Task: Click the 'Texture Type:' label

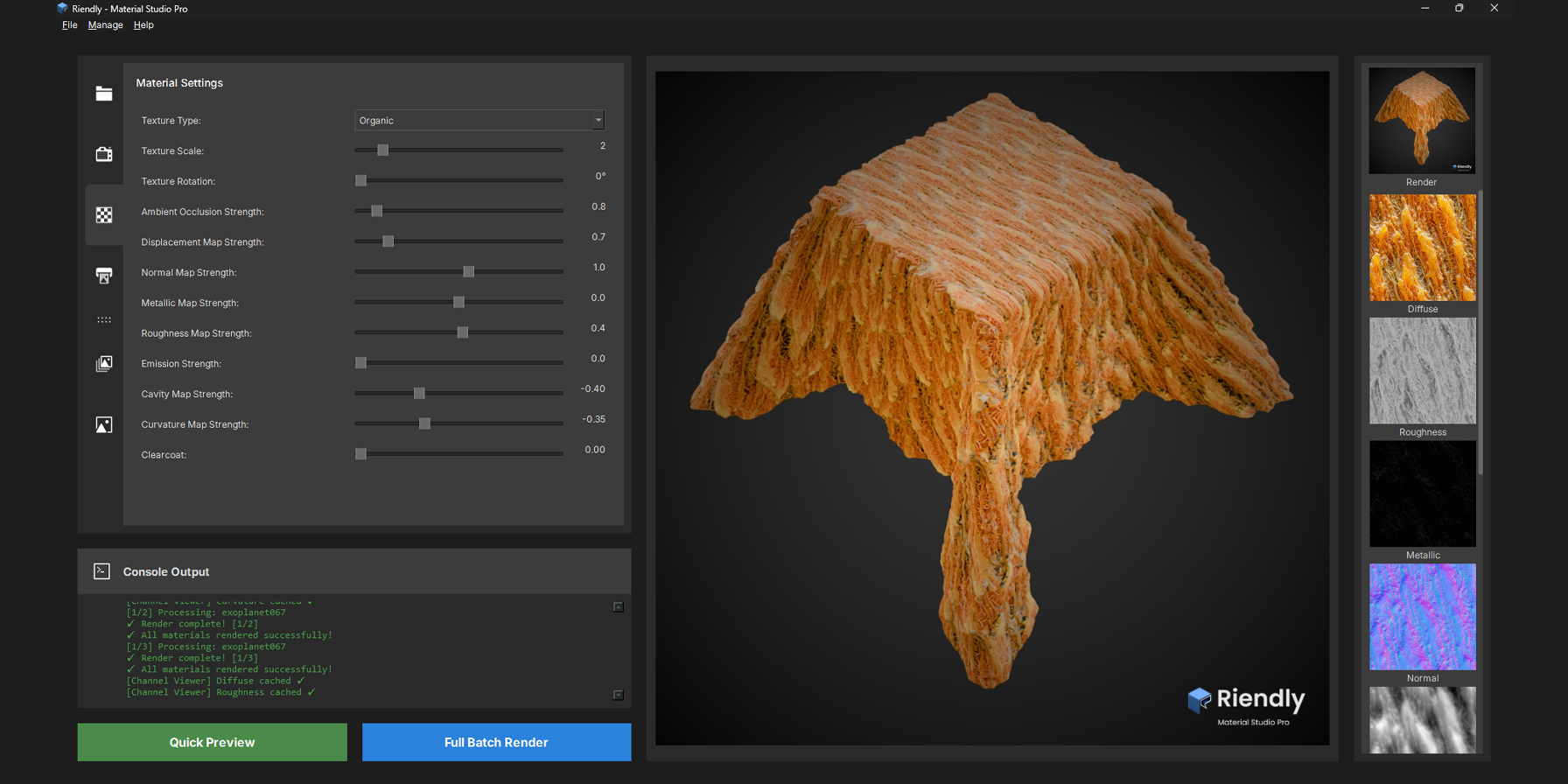Action: (171, 121)
